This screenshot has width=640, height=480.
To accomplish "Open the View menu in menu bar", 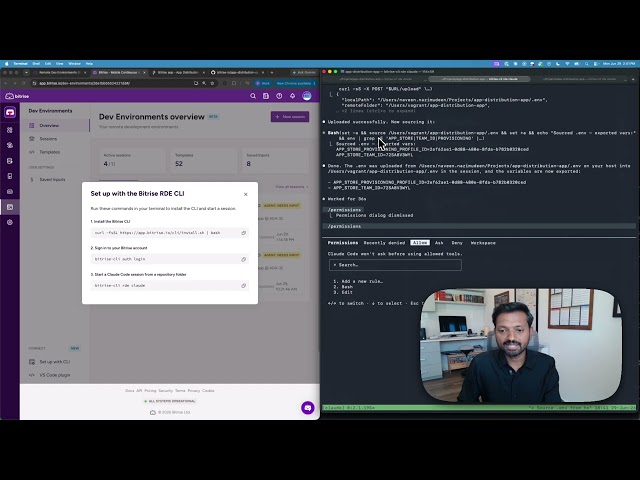I will click(60, 64).
